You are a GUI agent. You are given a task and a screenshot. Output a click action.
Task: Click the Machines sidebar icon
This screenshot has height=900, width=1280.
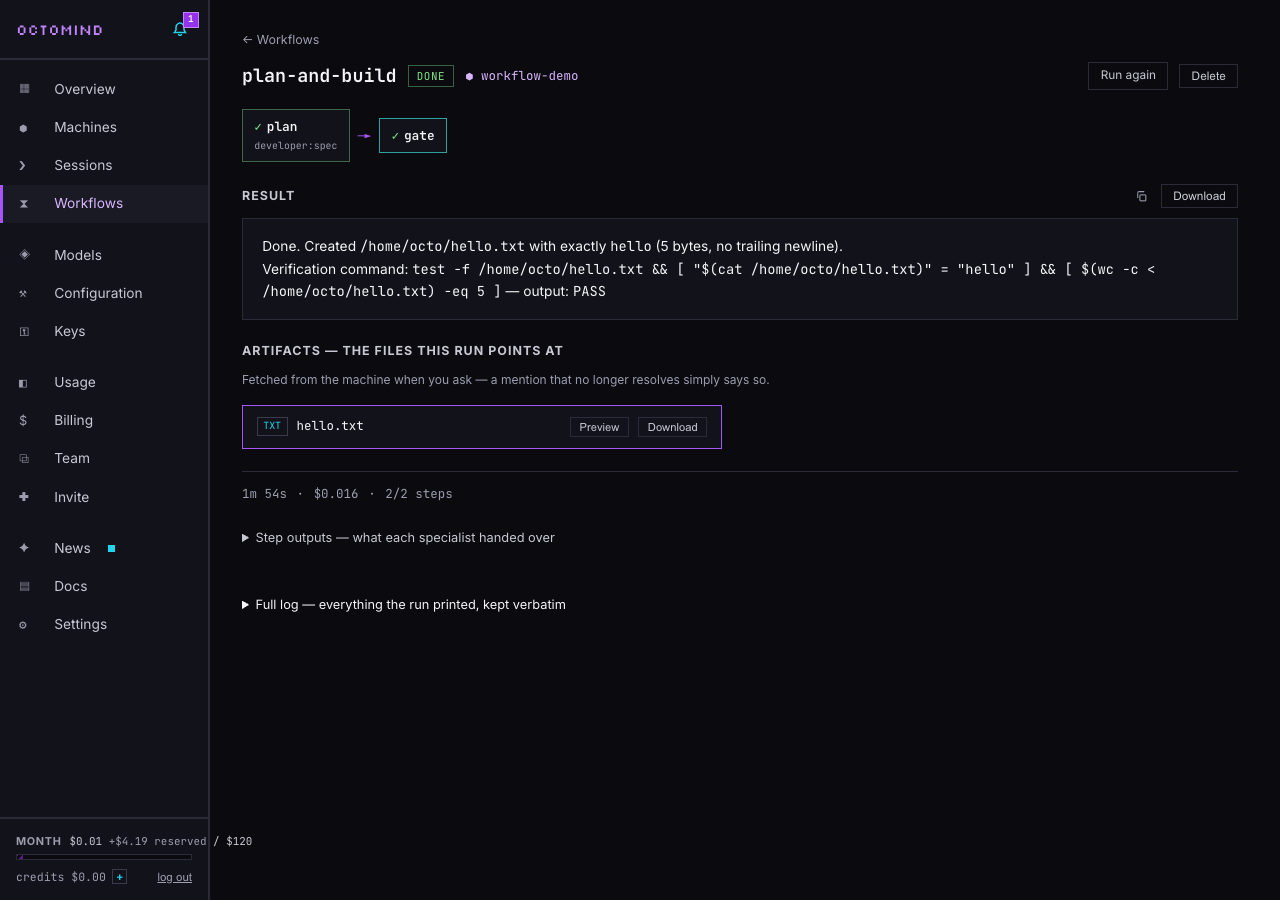[x=24, y=127]
